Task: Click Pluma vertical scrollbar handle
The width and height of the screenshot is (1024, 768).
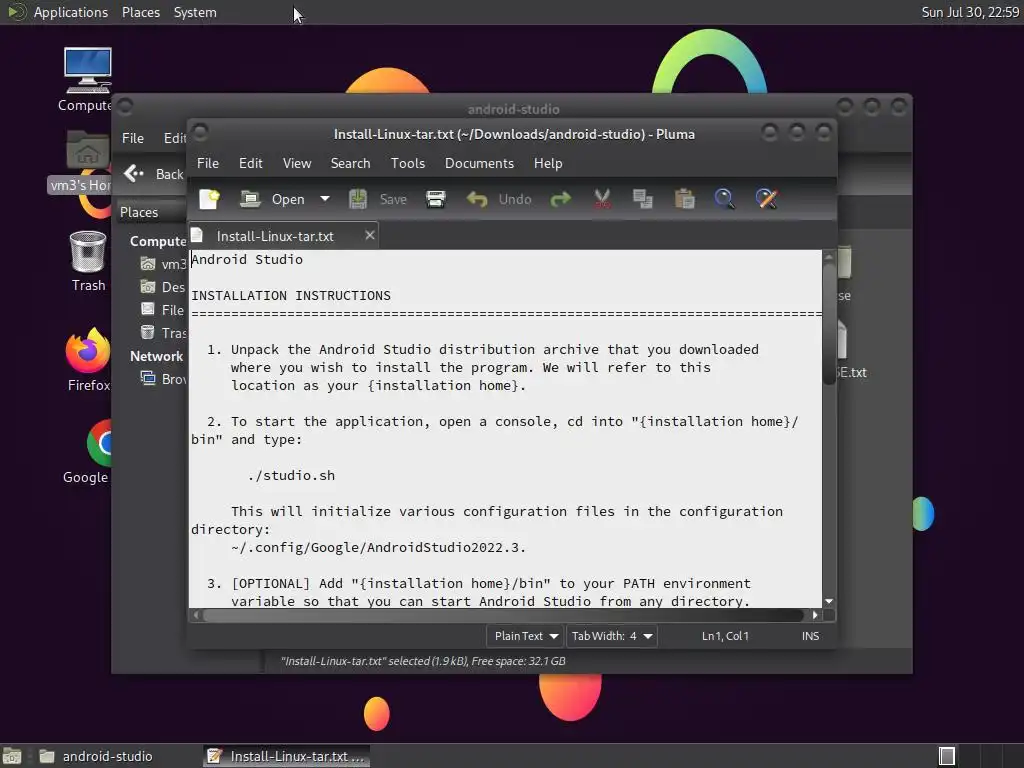Action: click(x=829, y=324)
